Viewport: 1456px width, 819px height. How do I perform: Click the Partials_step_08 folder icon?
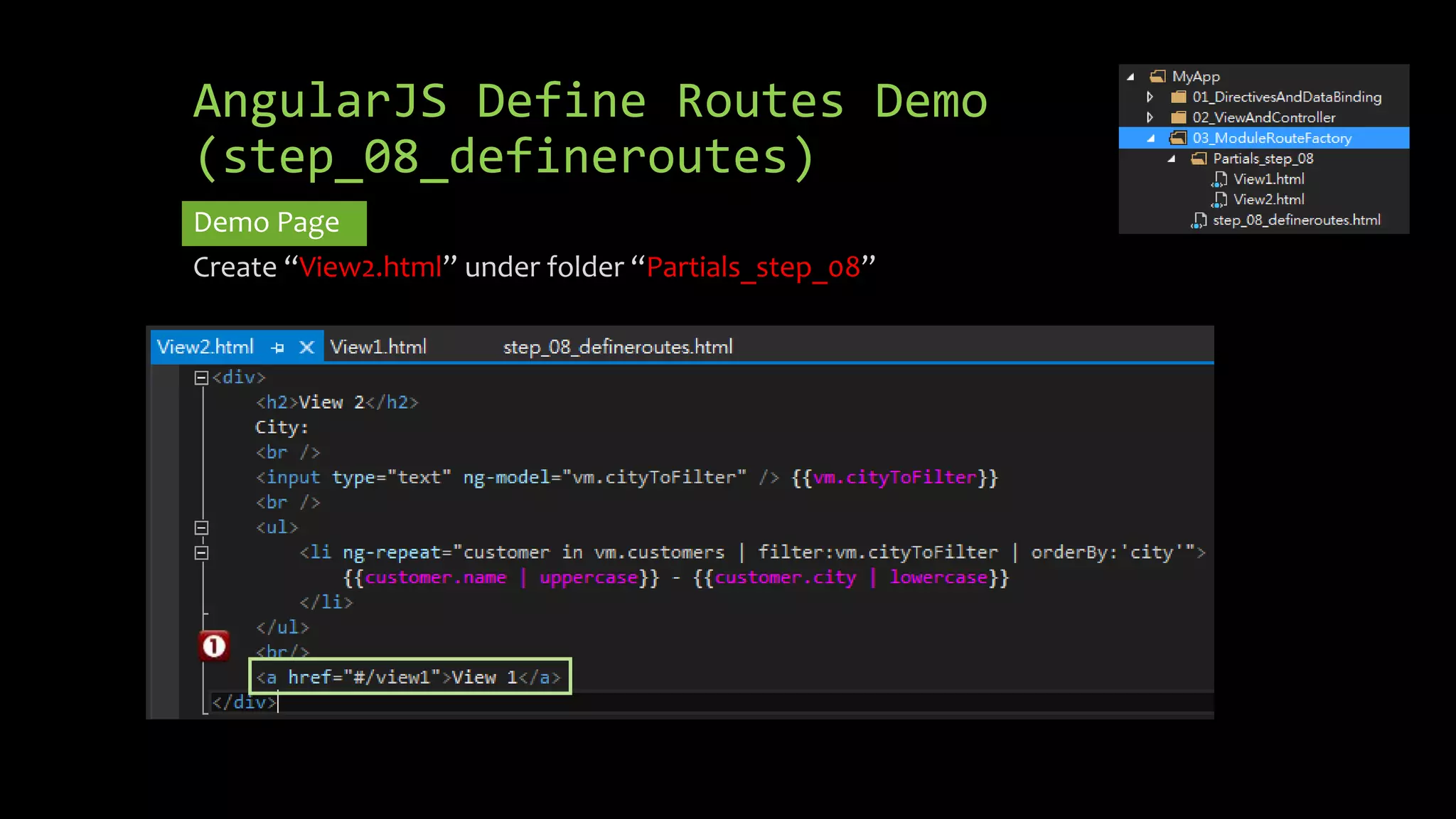click(x=1199, y=159)
